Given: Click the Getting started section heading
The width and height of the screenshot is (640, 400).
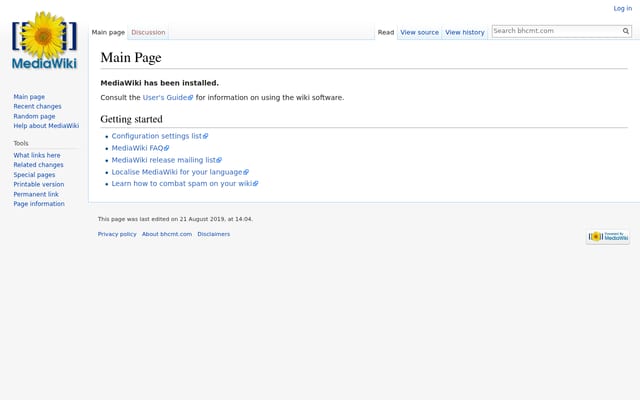Looking at the screenshot, I should click(131, 119).
